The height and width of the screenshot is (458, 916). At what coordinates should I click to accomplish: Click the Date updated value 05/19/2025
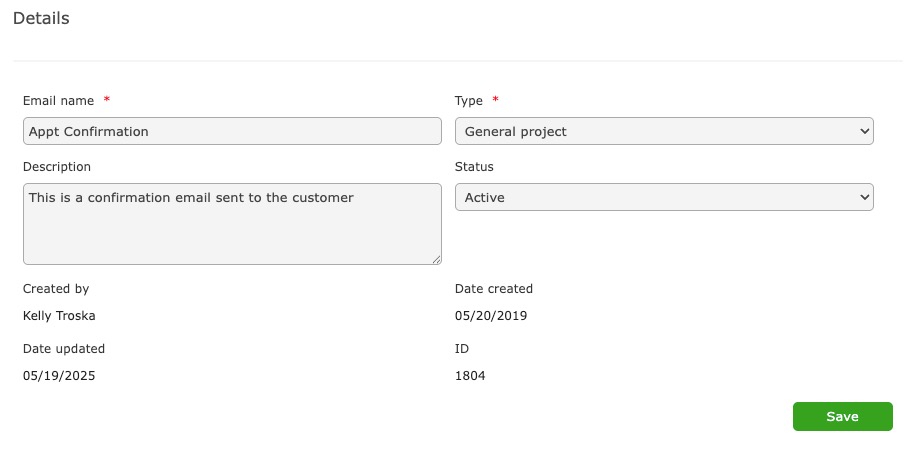(59, 376)
